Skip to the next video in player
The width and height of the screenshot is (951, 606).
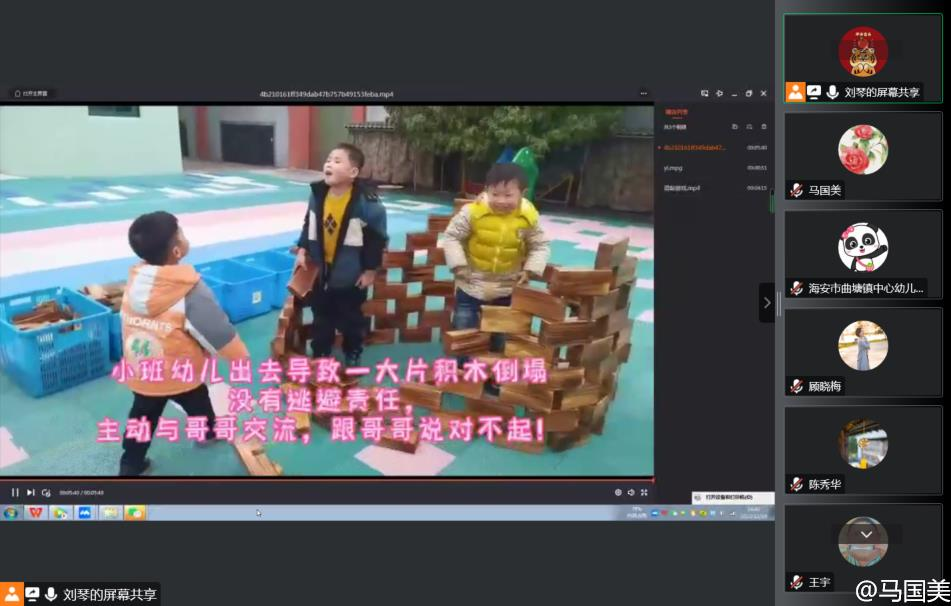click(31, 492)
